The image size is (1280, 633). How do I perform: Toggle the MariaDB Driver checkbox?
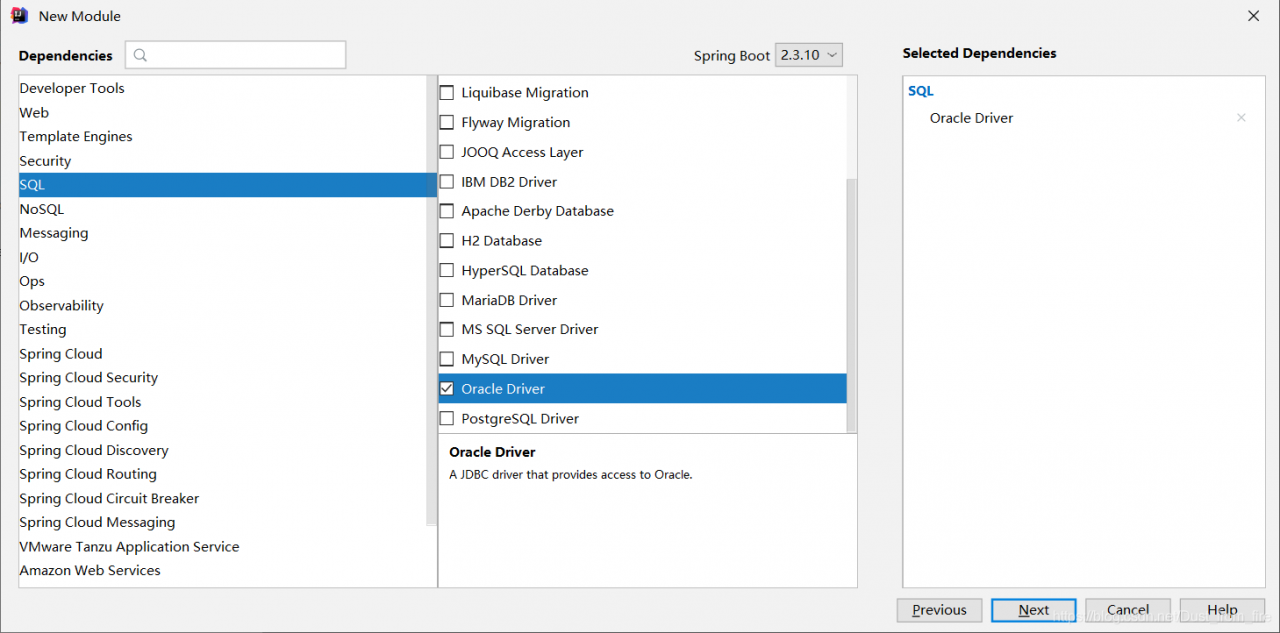tap(447, 300)
